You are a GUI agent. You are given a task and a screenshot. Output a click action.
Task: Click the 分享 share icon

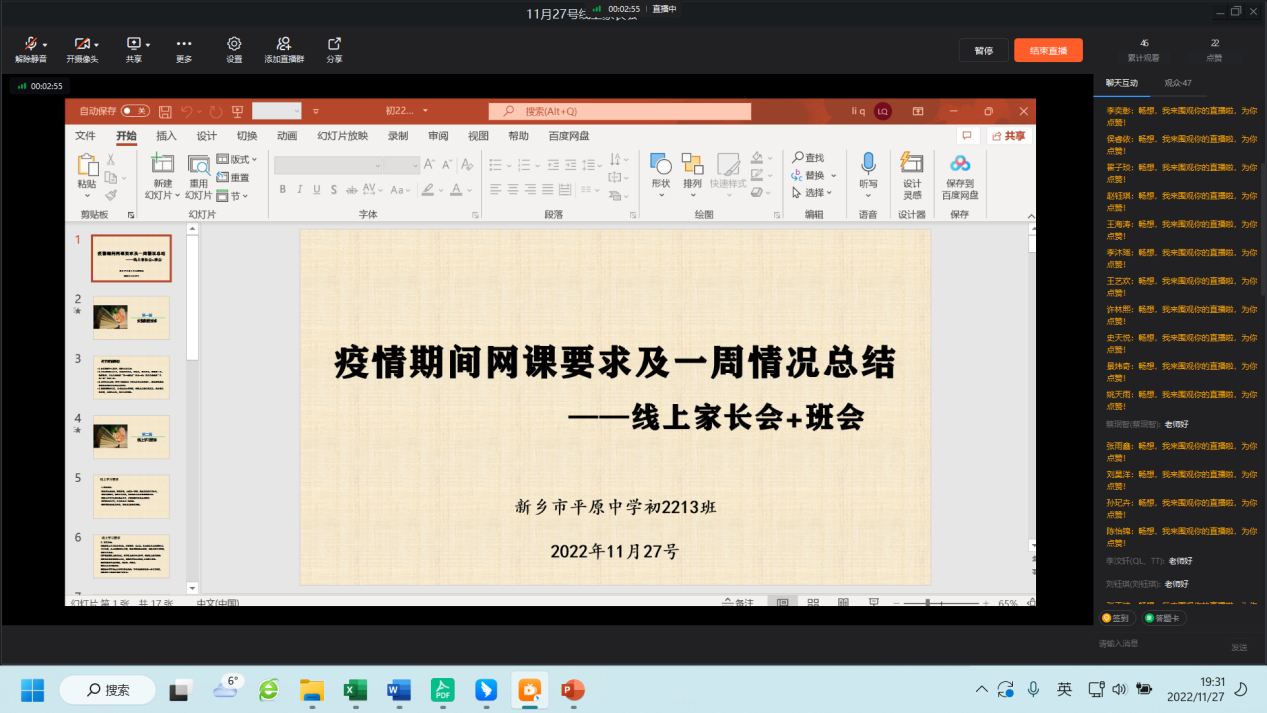[334, 44]
